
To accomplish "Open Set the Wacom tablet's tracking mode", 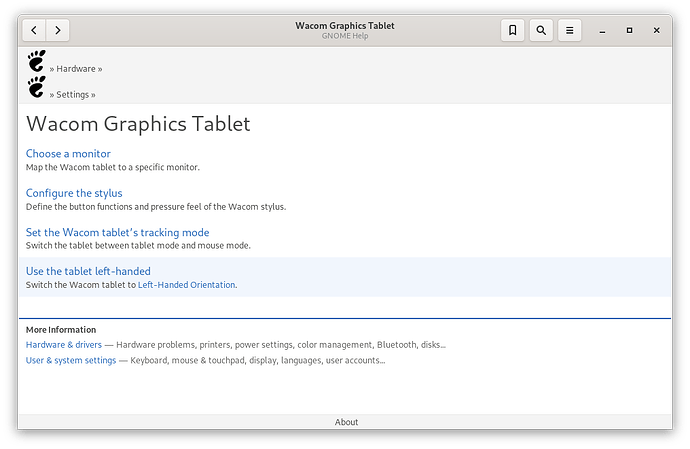I will click(117, 232).
